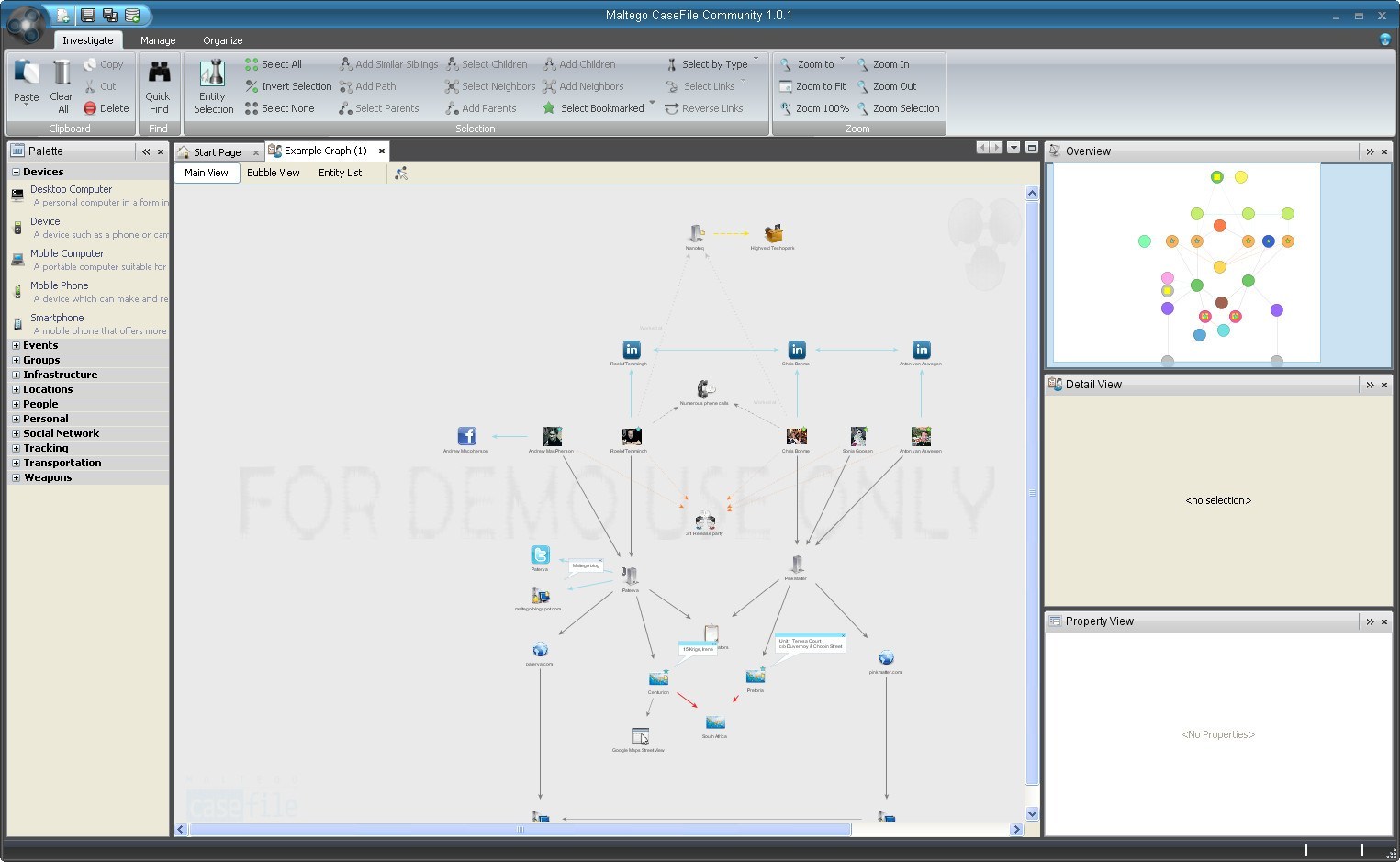Switch to the Start Page tab
Viewport: 1400px width, 862px height.
pos(218,152)
